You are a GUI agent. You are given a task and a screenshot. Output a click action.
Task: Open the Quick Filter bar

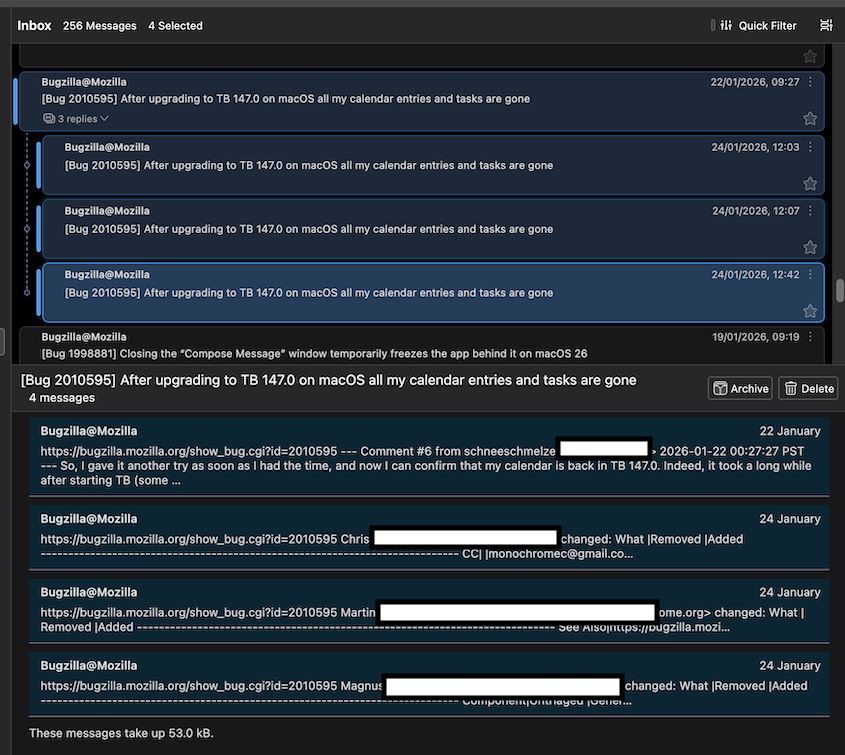coord(758,25)
